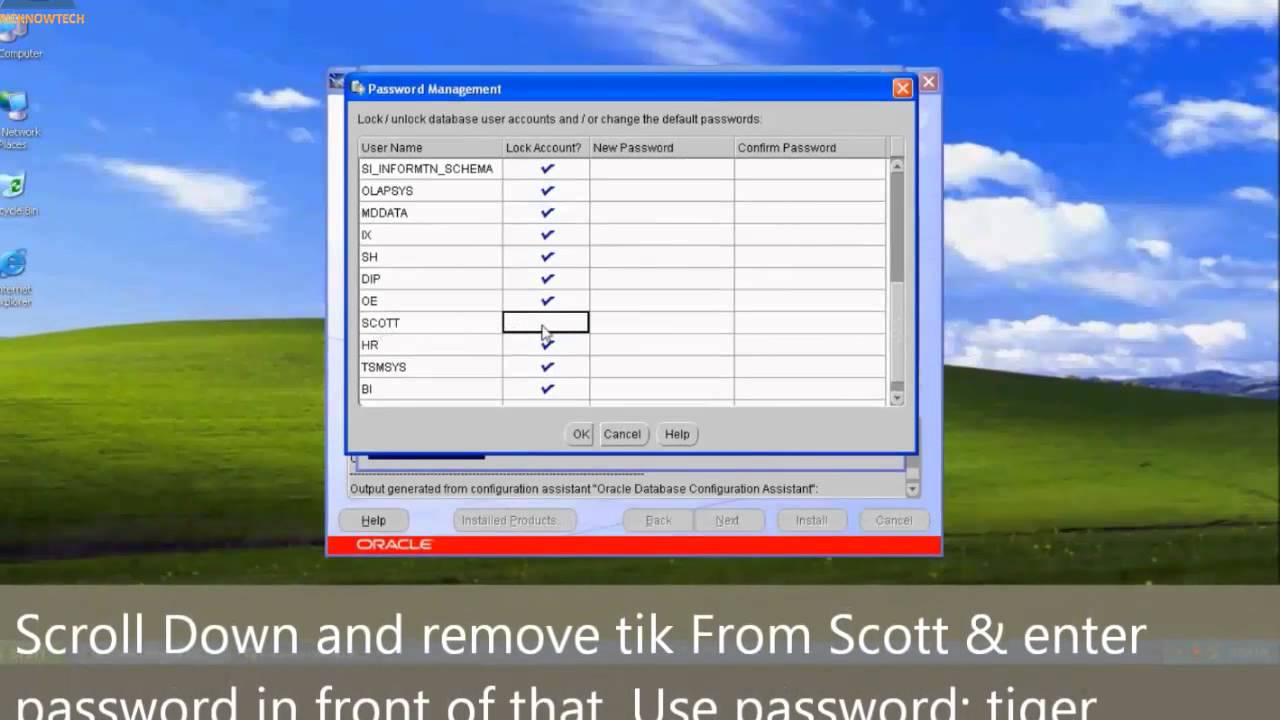Open Help in Password Management dialog
Image resolution: width=1280 pixels, height=720 pixels.
point(677,434)
